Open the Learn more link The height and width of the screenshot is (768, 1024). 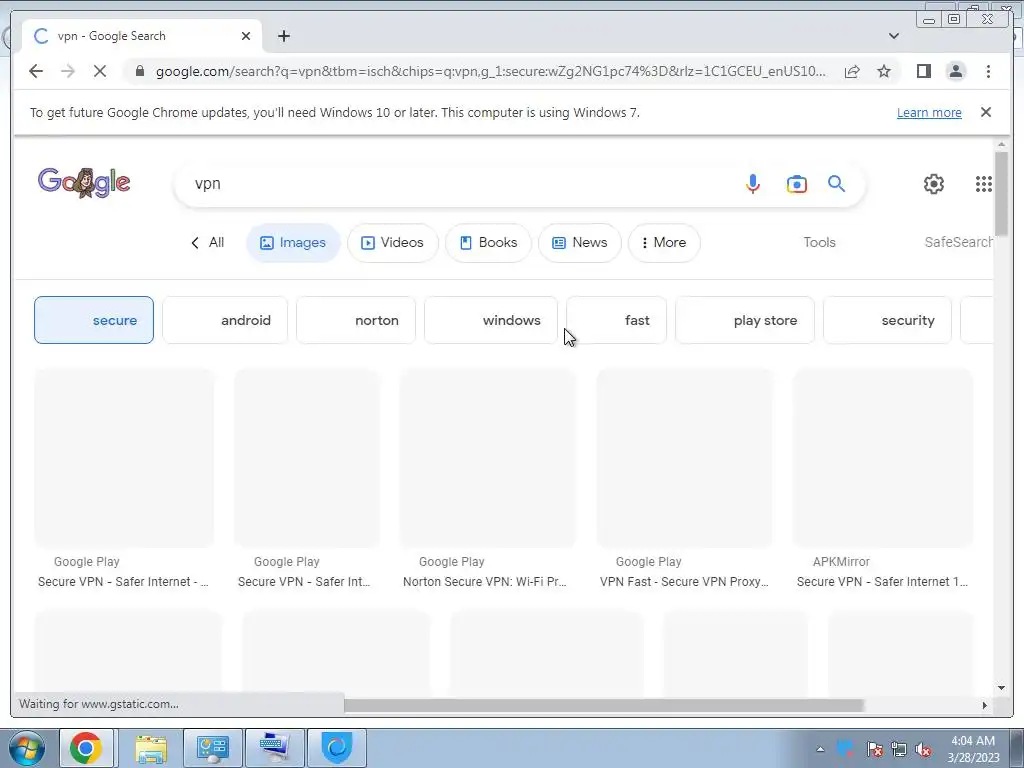(x=929, y=112)
